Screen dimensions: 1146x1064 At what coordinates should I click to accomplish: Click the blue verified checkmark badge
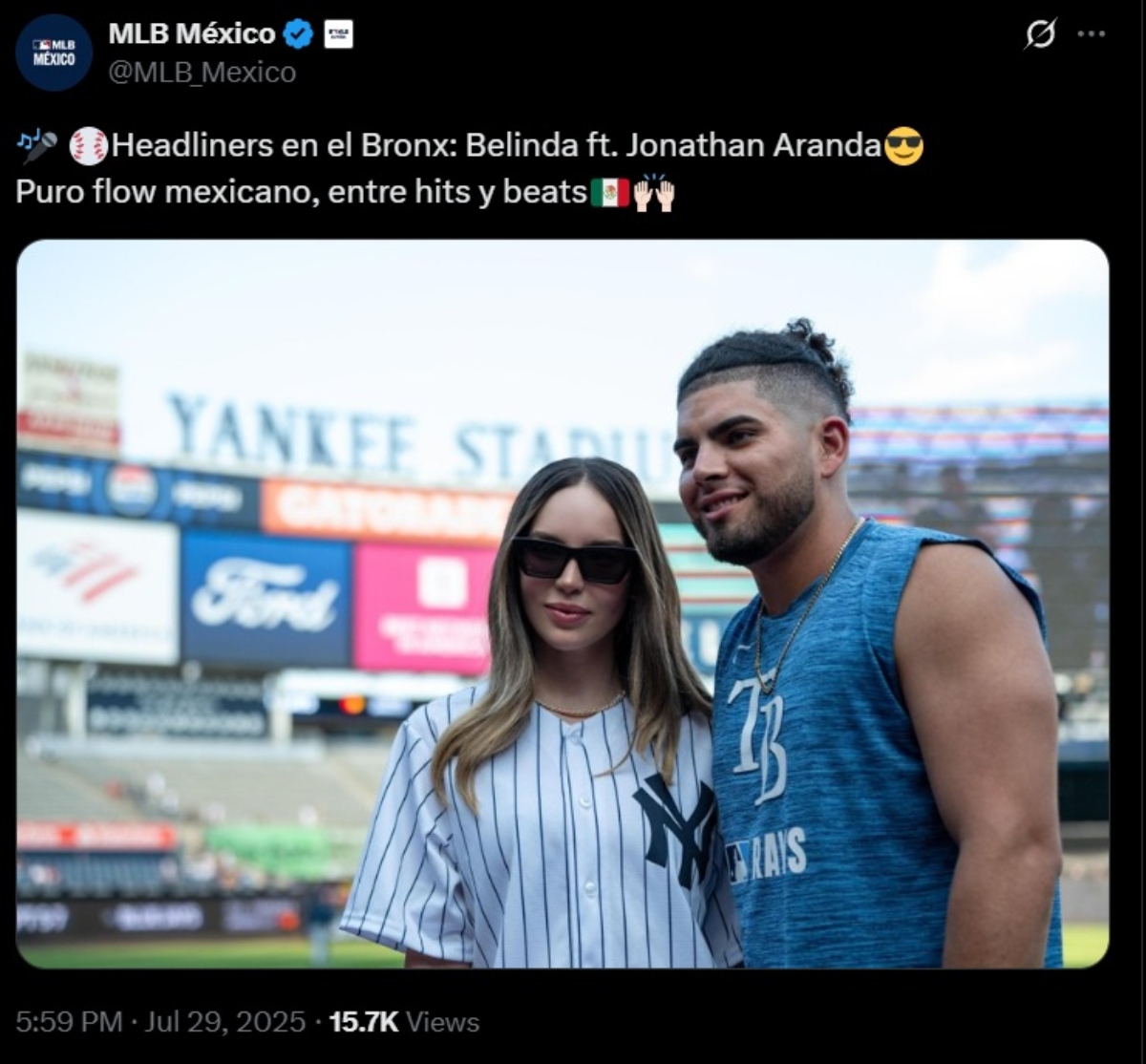[299, 34]
